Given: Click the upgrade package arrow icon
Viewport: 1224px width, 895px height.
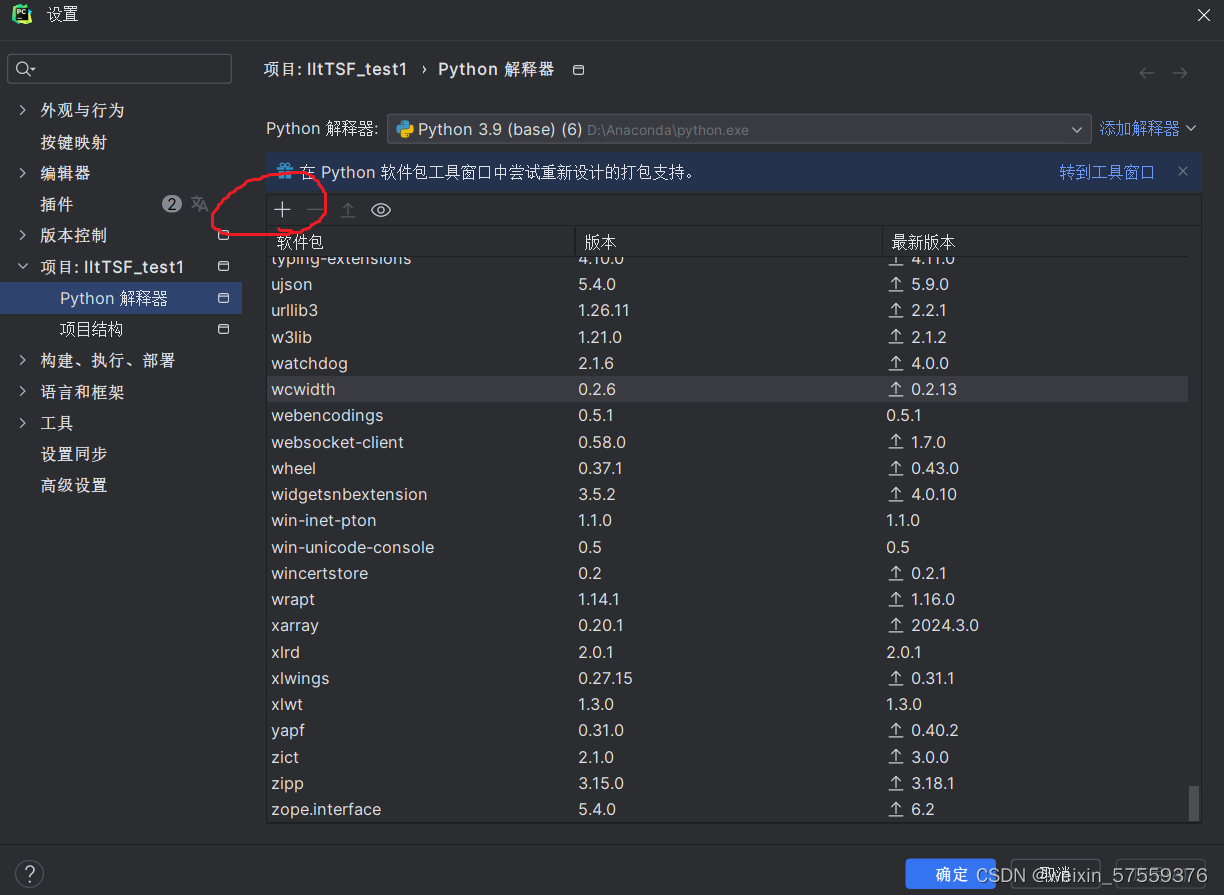Looking at the screenshot, I should (348, 209).
